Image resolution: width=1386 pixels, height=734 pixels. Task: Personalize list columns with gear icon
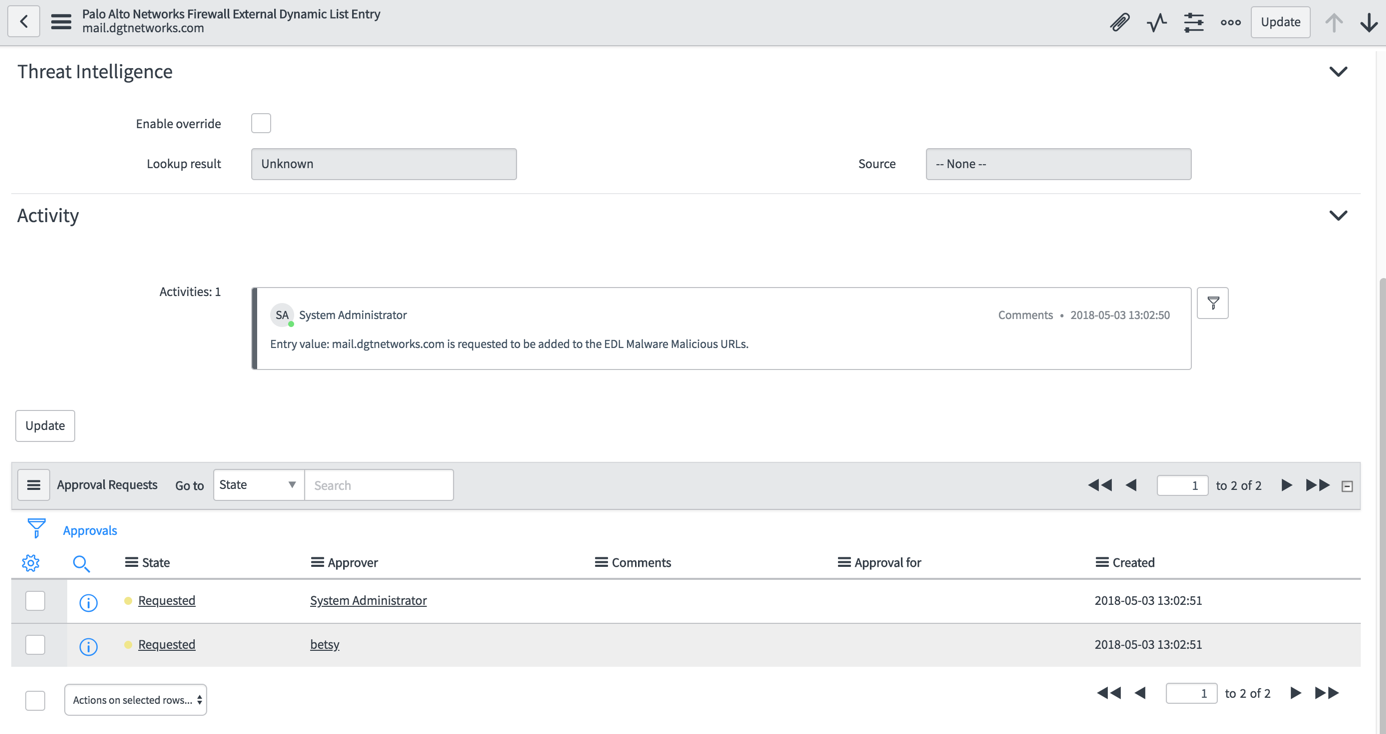tap(31, 563)
